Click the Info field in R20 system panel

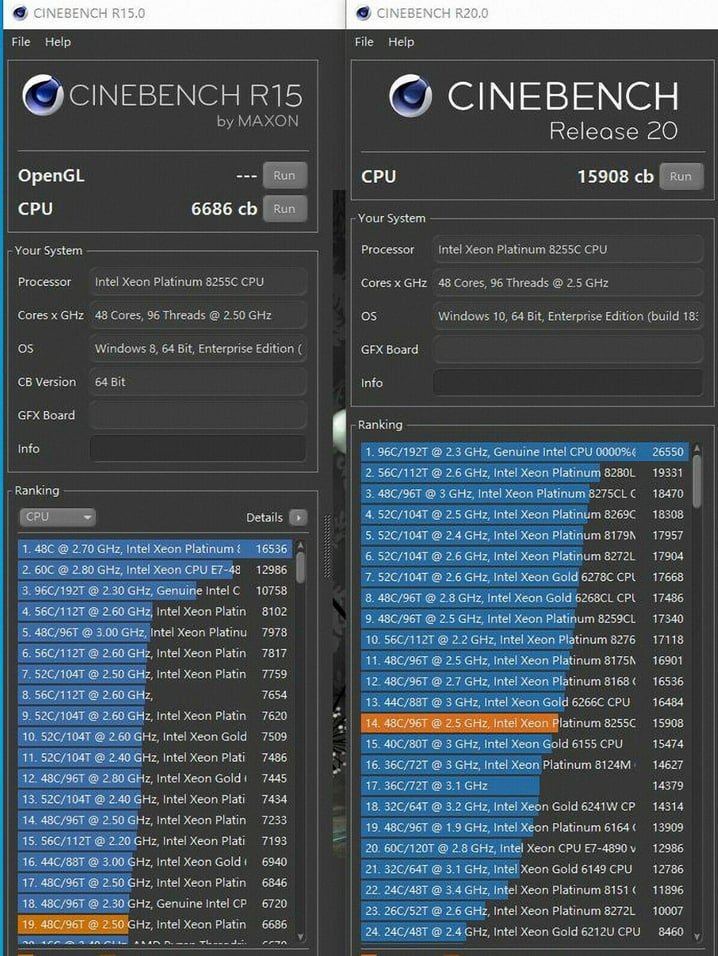click(x=567, y=383)
